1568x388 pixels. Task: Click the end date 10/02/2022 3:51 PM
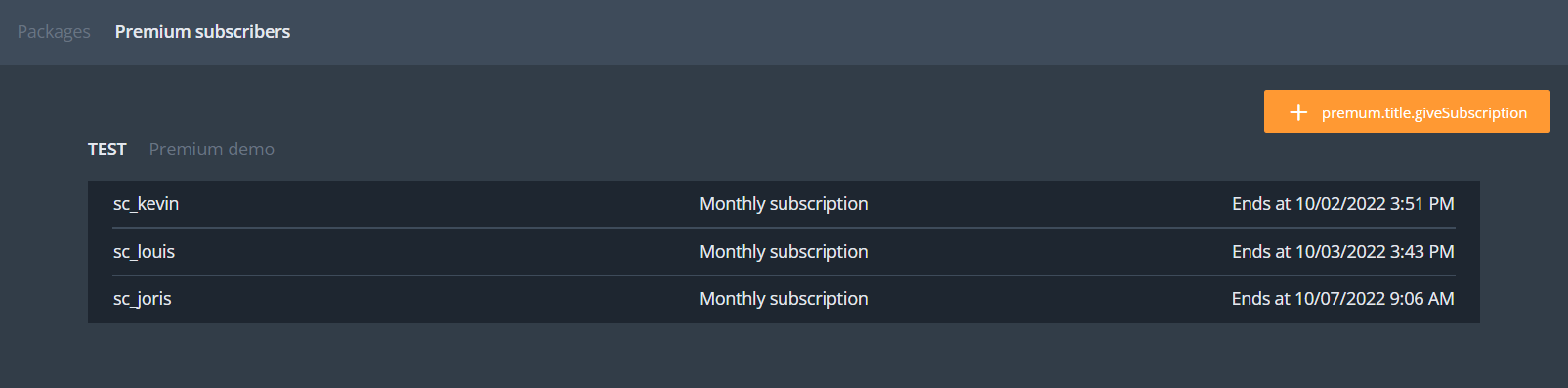(x=1375, y=204)
